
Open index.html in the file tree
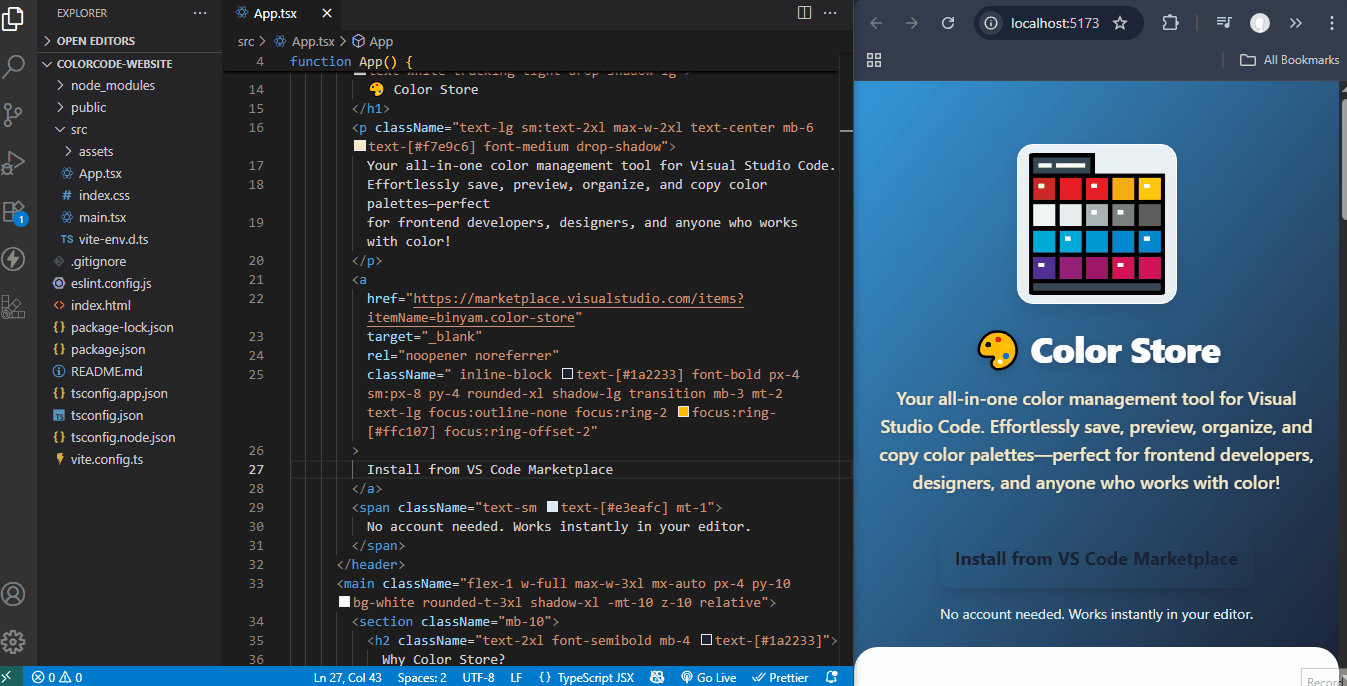(x=100, y=305)
